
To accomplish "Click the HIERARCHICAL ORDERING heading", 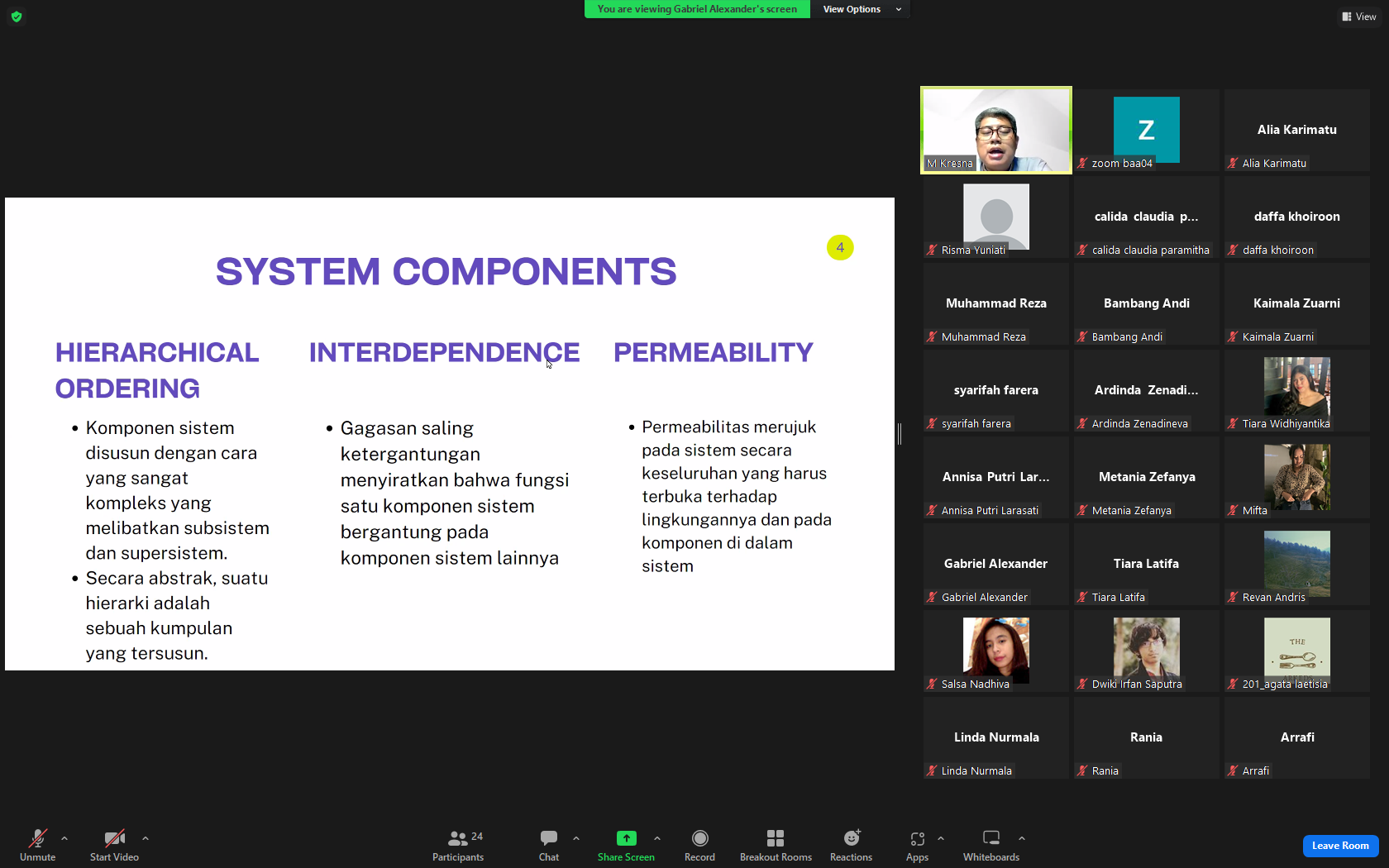I will coord(157,370).
